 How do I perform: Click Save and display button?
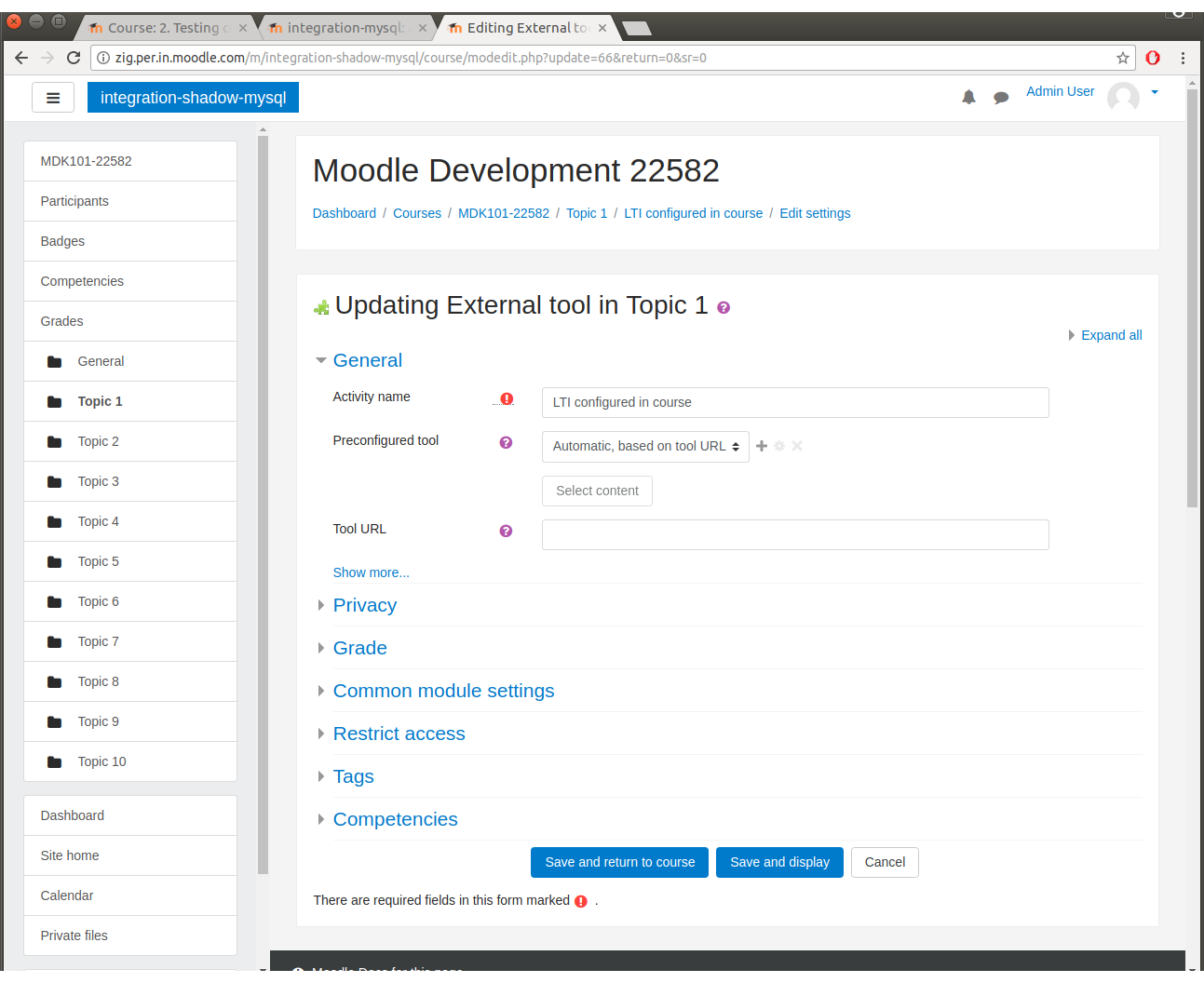coord(779,862)
